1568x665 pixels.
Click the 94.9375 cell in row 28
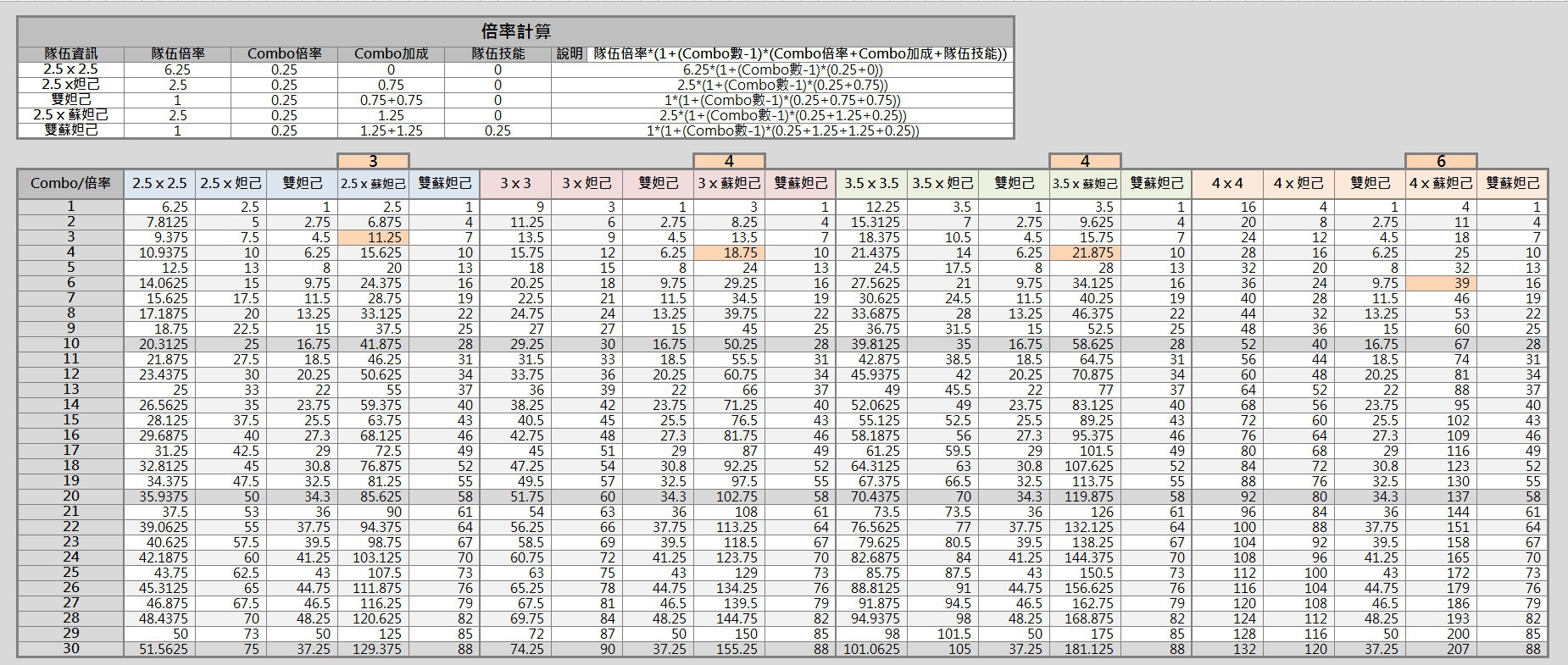pos(871,618)
